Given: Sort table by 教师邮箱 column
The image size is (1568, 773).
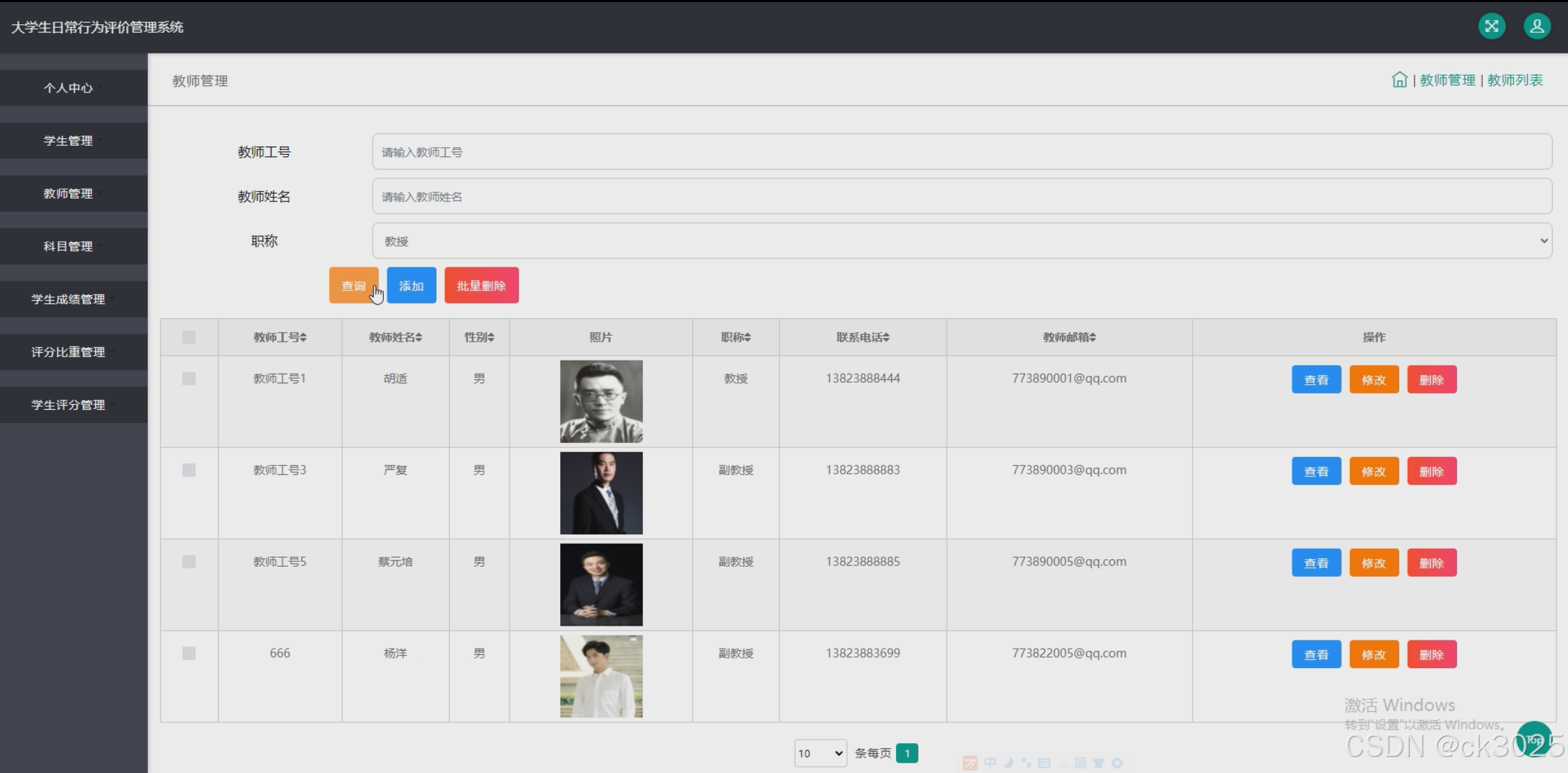Looking at the screenshot, I should click(x=1069, y=338).
